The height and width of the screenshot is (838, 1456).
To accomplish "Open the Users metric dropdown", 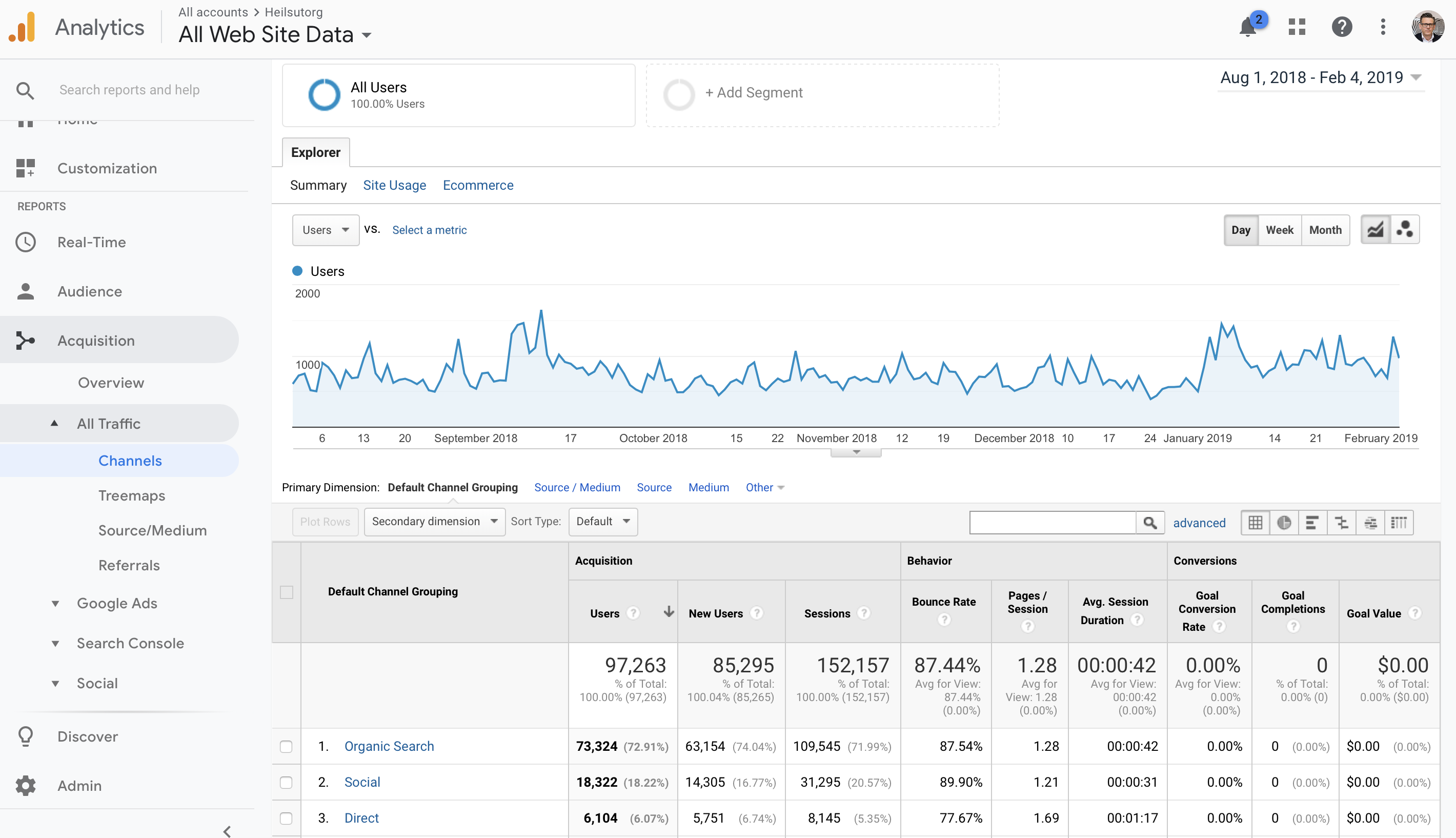I will [326, 230].
